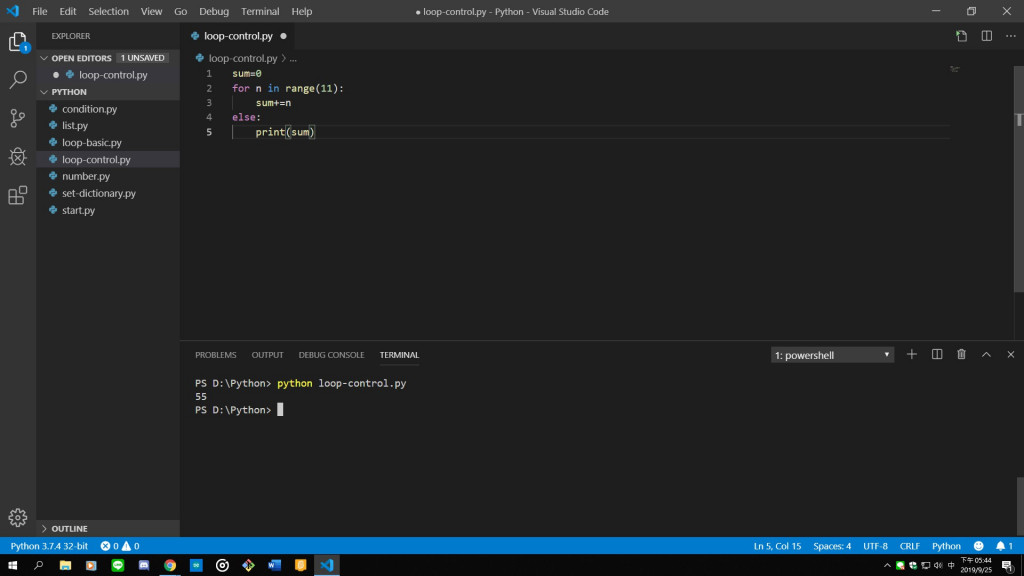Open the Debug menu
Image resolution: width=1024 pixels, height=576 pixels.
pyautogui.click(x=214, y=11)
